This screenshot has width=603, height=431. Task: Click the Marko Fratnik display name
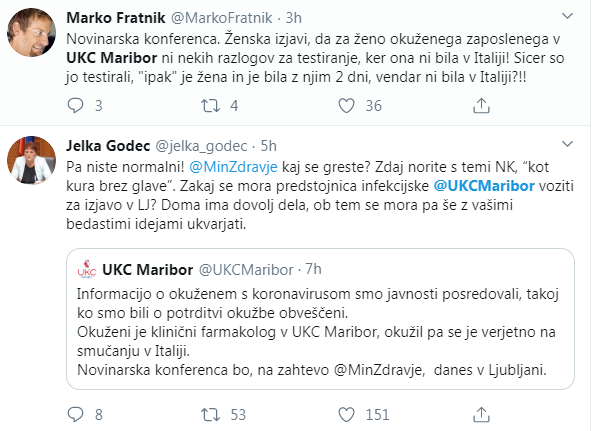pyautogui.click(x=114, y=19)
